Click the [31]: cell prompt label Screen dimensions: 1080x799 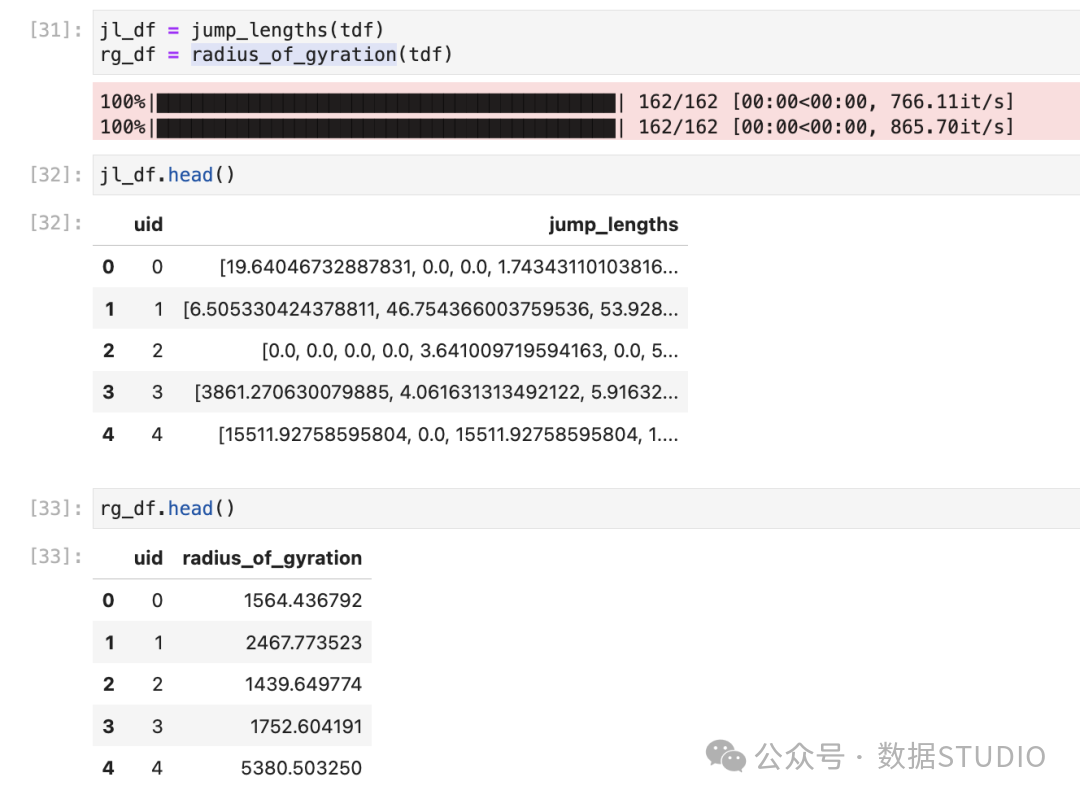[56, 30]
